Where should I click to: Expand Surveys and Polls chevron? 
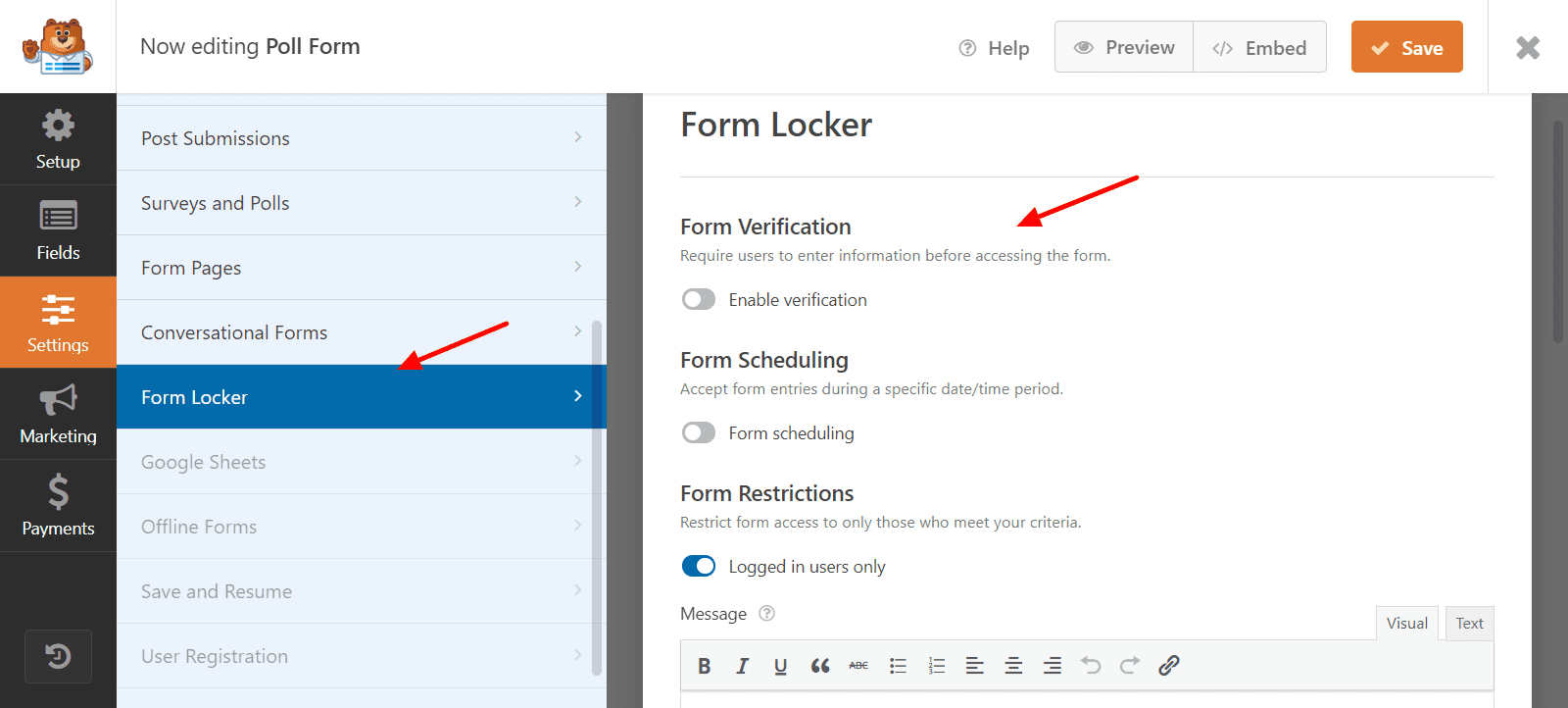(578, 202)
